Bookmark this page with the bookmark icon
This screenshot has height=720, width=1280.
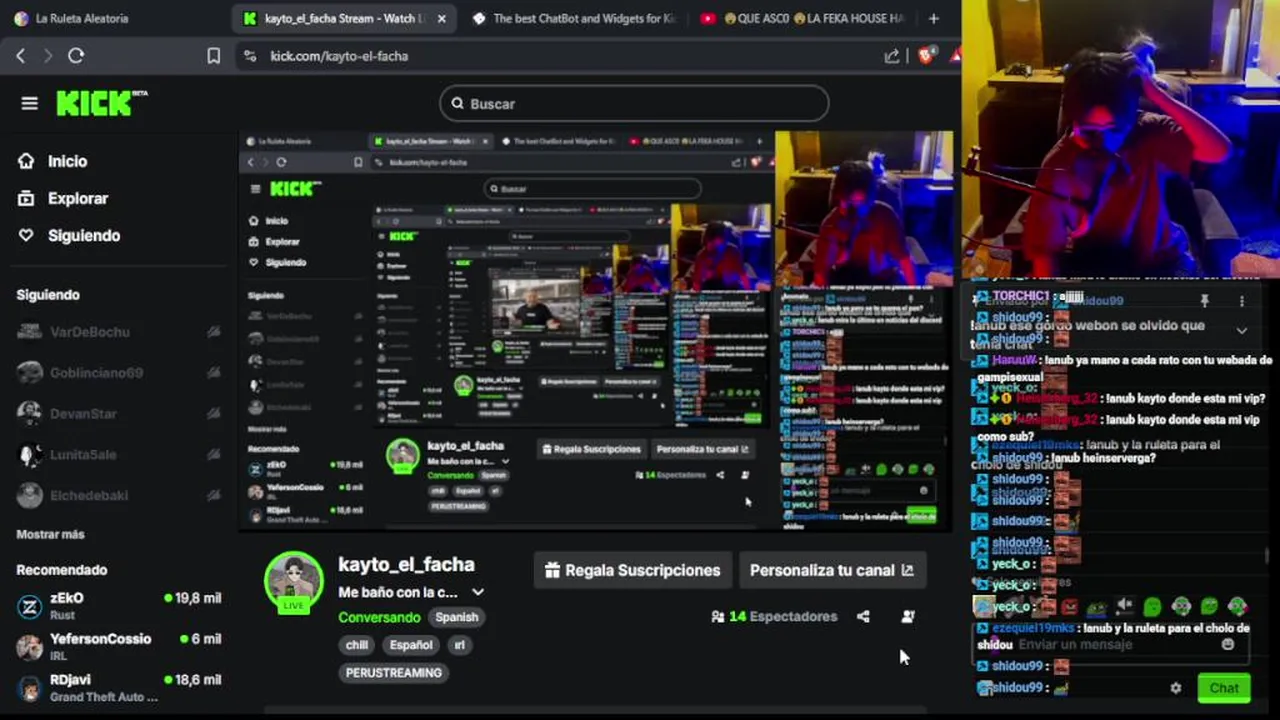tap(213, 56)
